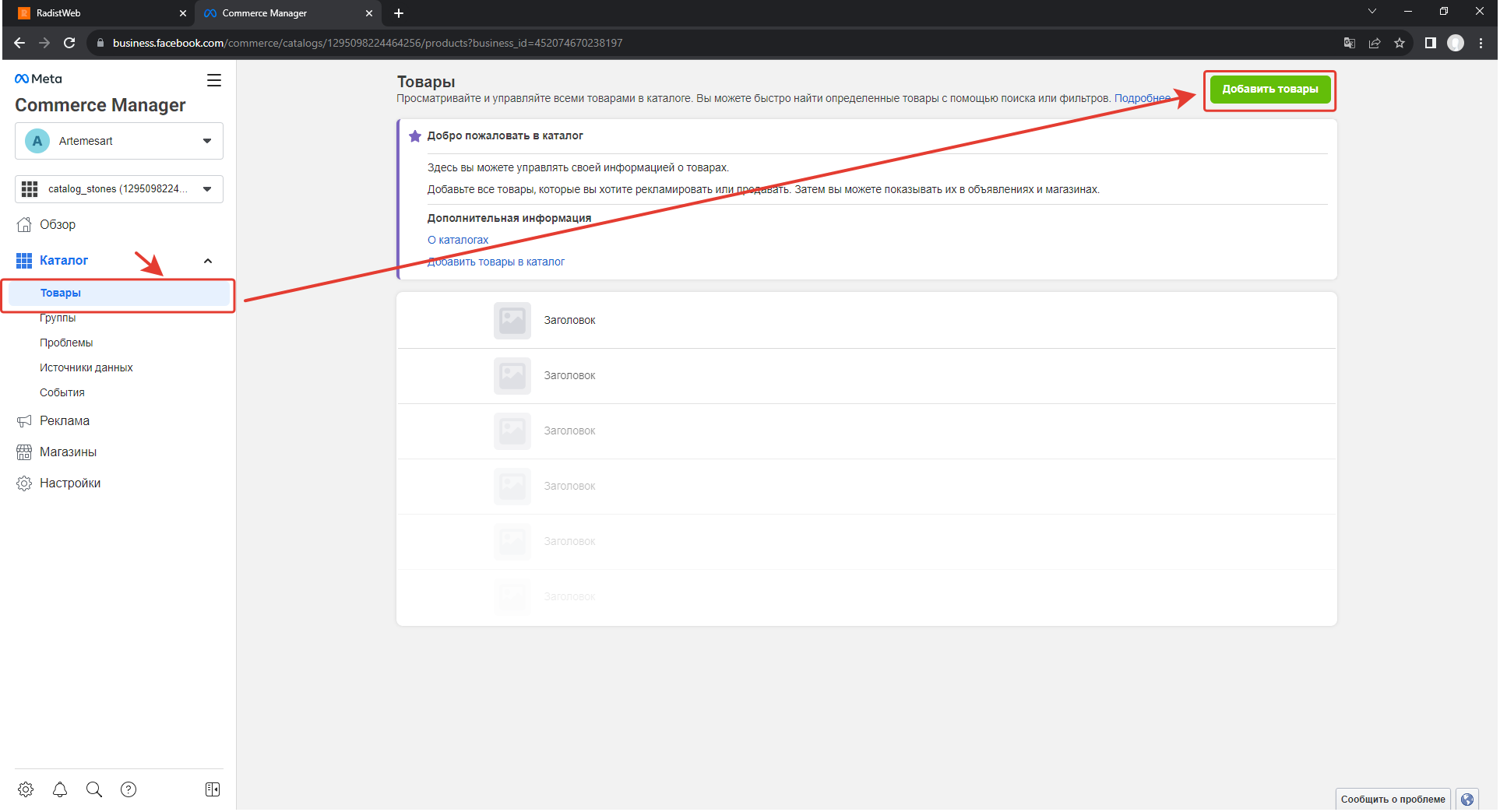
Task: Click the first product placeholder thumbnail
Action: click(512, 321)
